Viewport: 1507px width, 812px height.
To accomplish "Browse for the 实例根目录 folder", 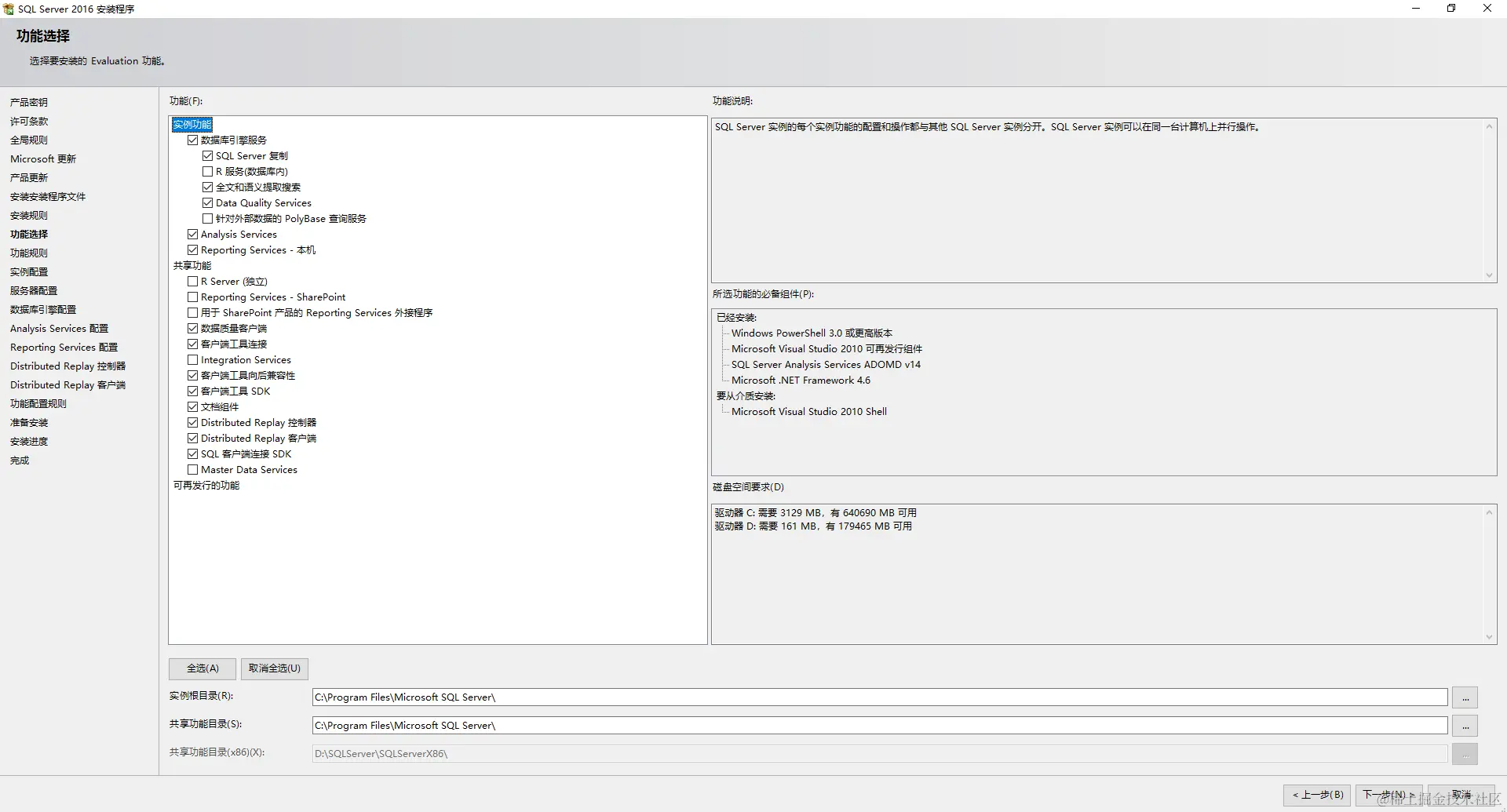I will click(x=1465, y=697).
